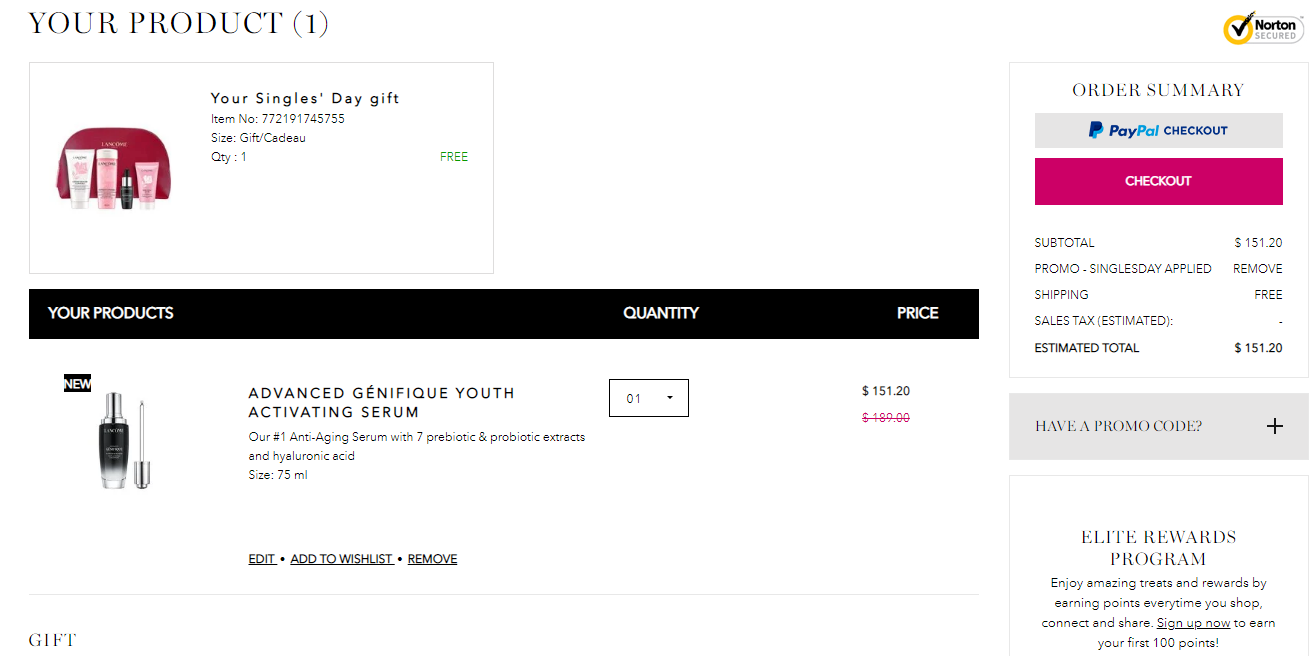Open Advanced Génifique Youth Activating Serum title
The width and height of the screenshot is (1316, 656).
tap(381, 402)
